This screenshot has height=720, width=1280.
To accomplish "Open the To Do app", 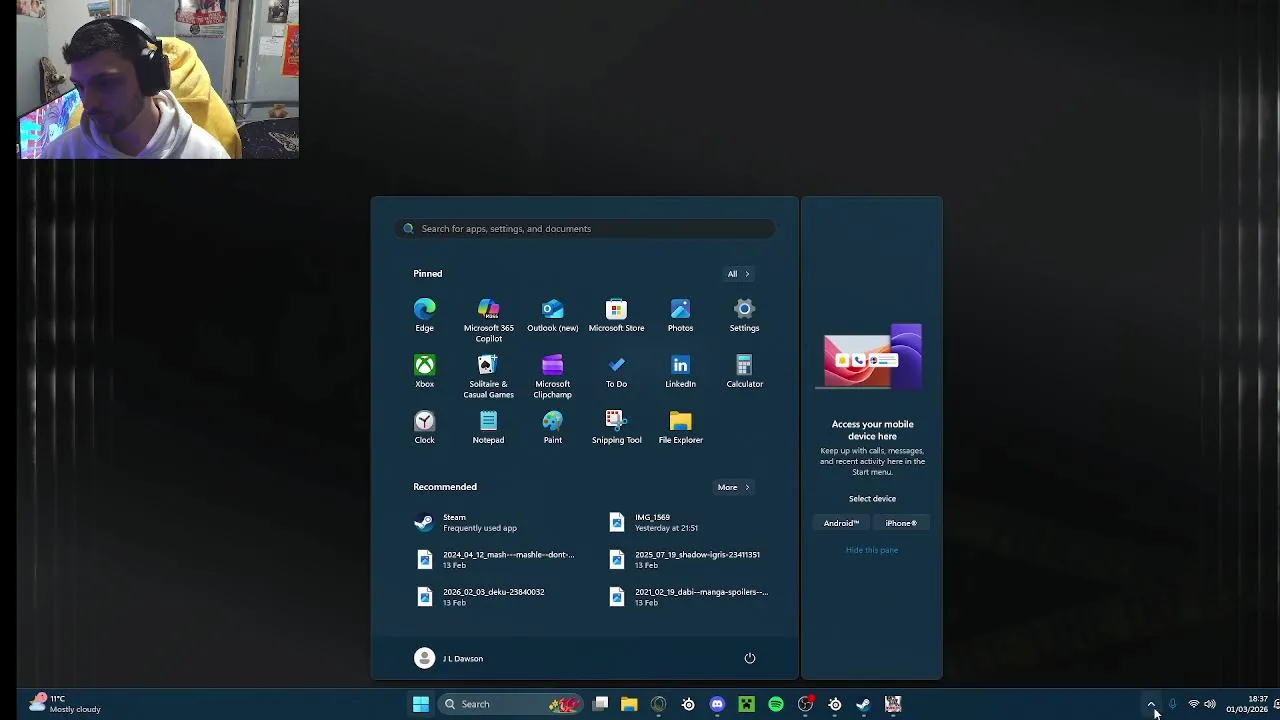I will click(x=616, y=371).
